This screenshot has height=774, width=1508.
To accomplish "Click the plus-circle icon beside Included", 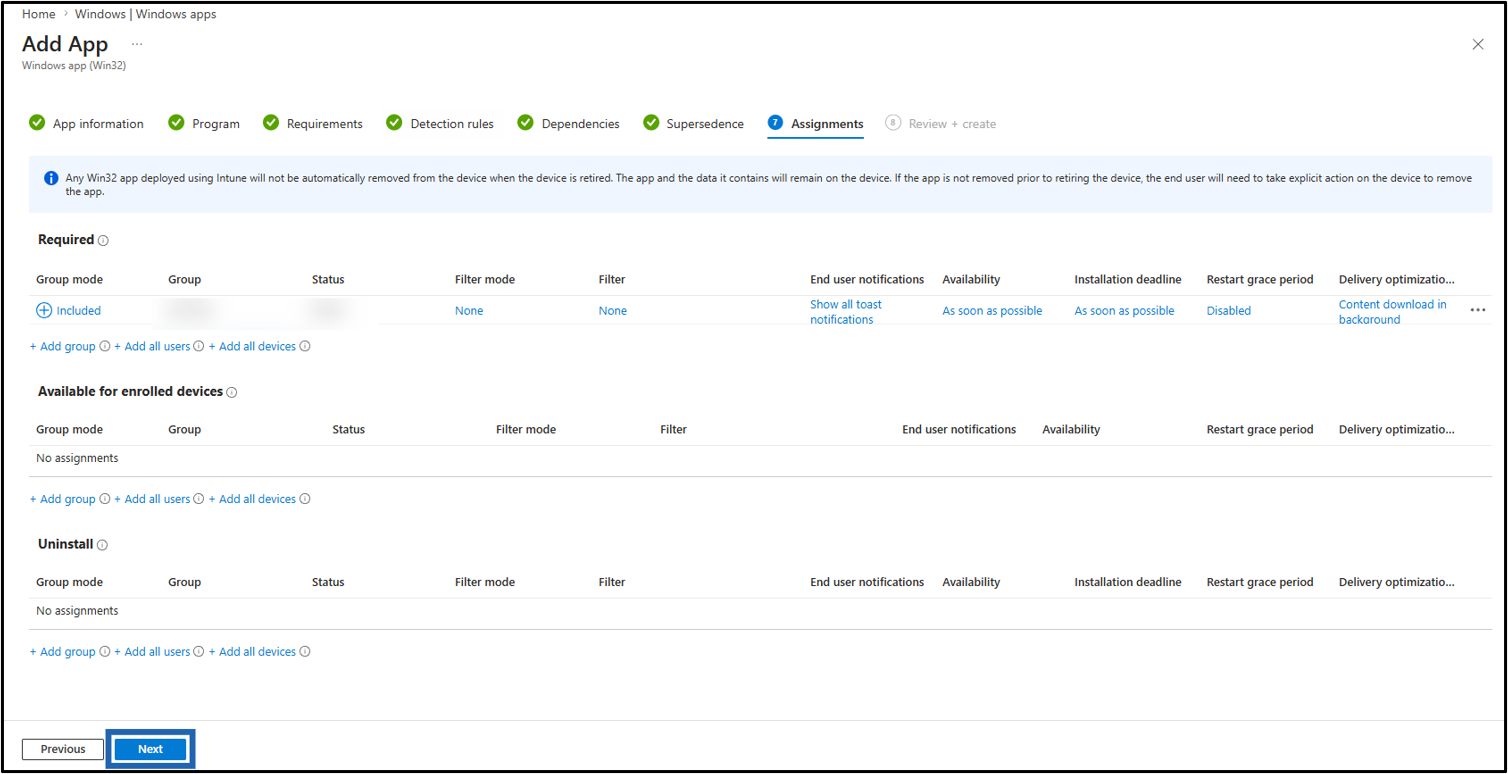I will click(x=44, y=311).
